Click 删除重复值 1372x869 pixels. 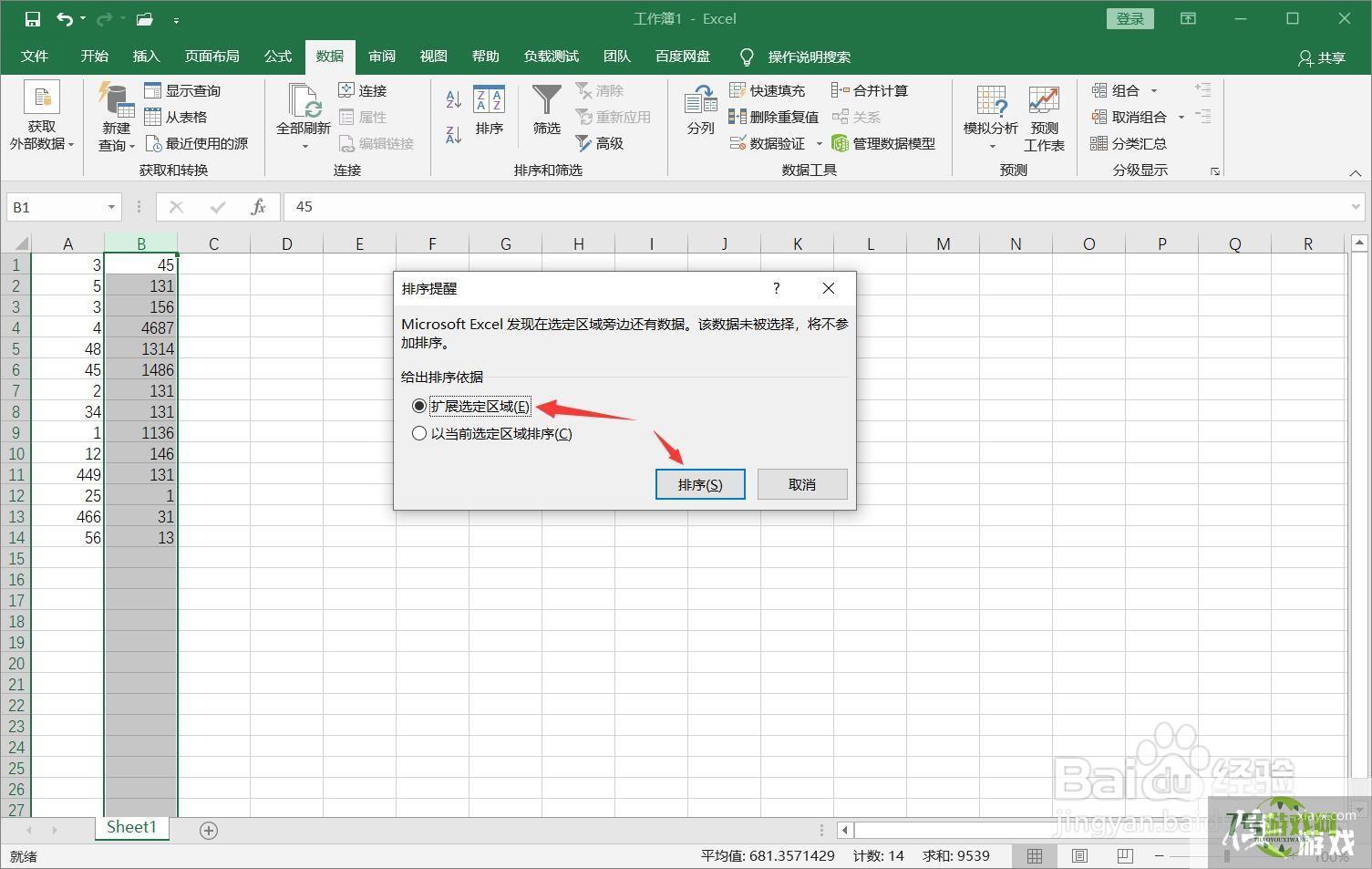(x=774, y=117)
